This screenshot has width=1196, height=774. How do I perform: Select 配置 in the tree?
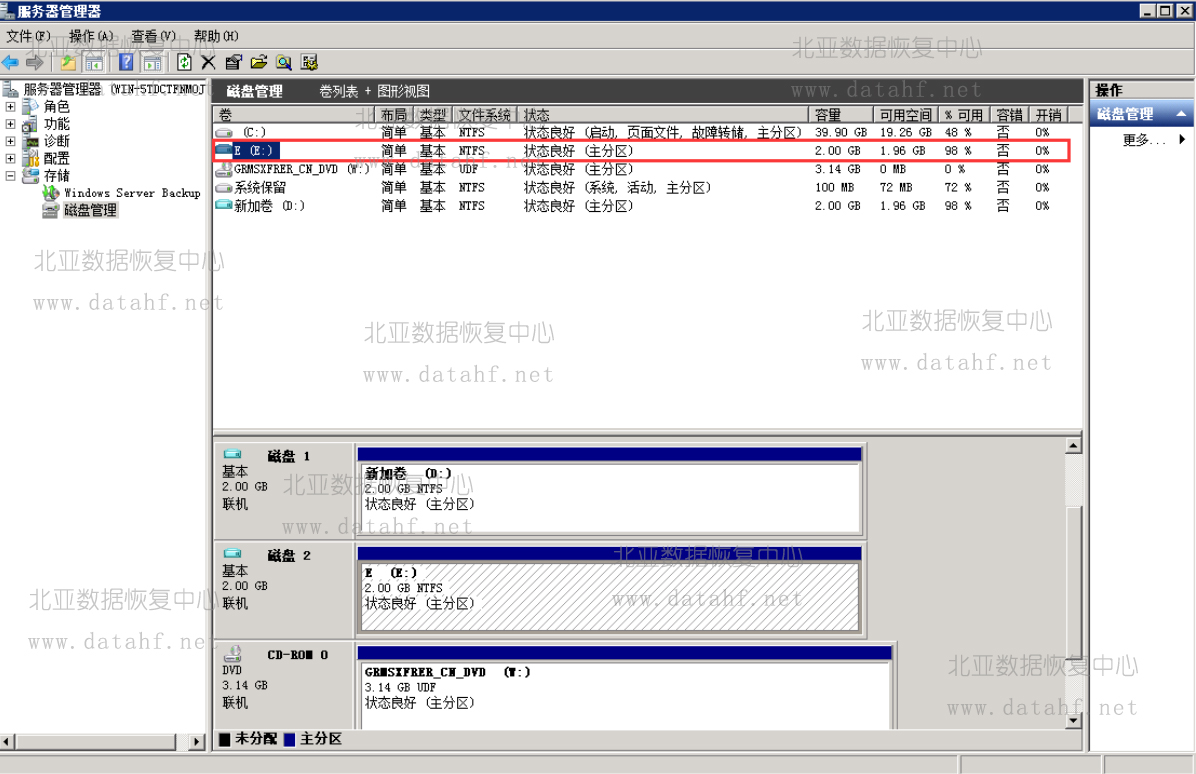[x=56, y=159]
